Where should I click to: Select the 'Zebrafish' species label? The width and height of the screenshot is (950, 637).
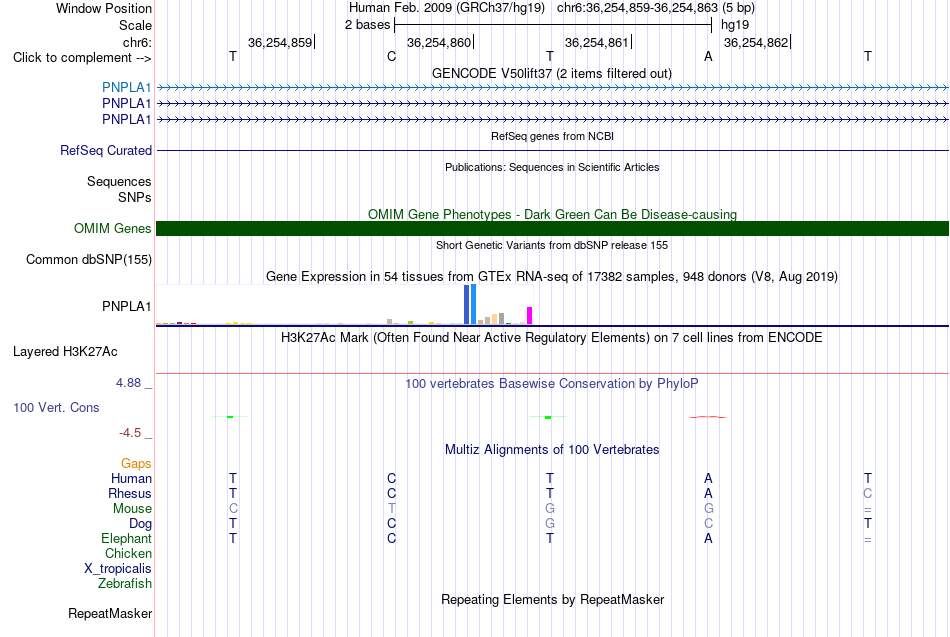coord(125,584)
